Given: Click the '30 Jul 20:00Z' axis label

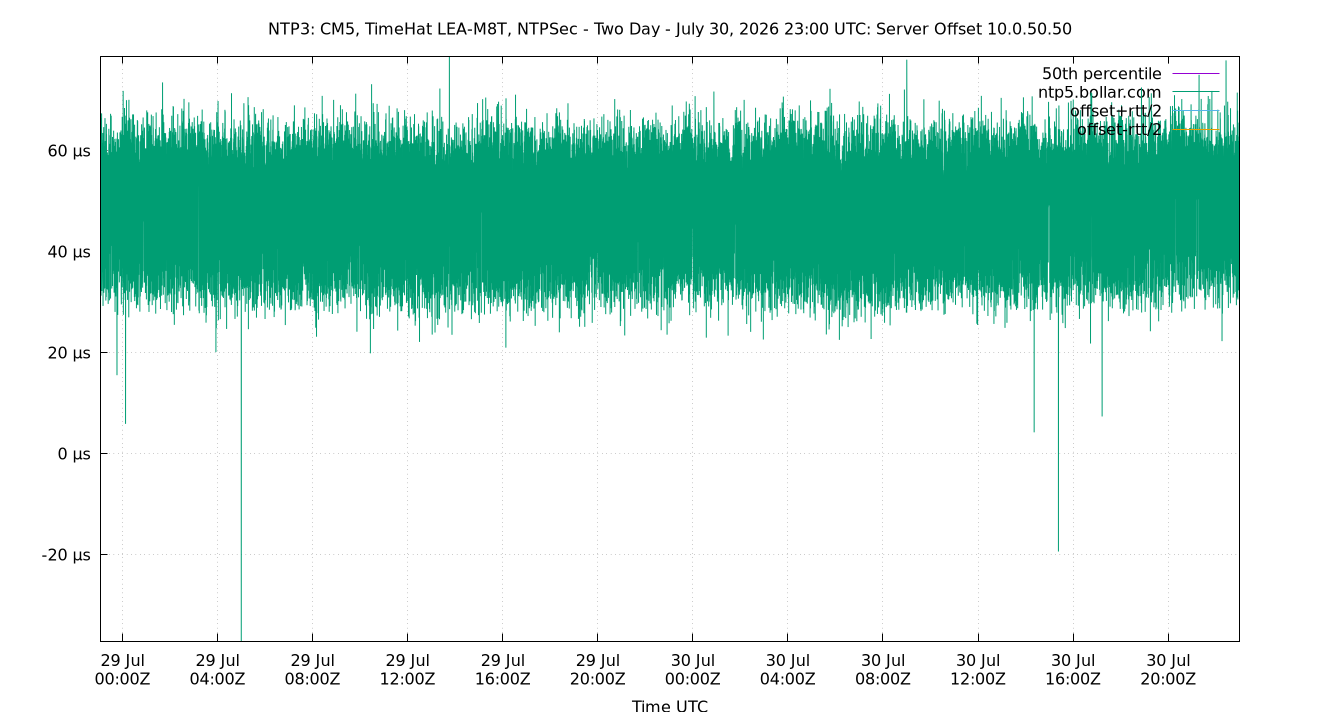Looking at the screenshot, I should [x=1168, y=669].
